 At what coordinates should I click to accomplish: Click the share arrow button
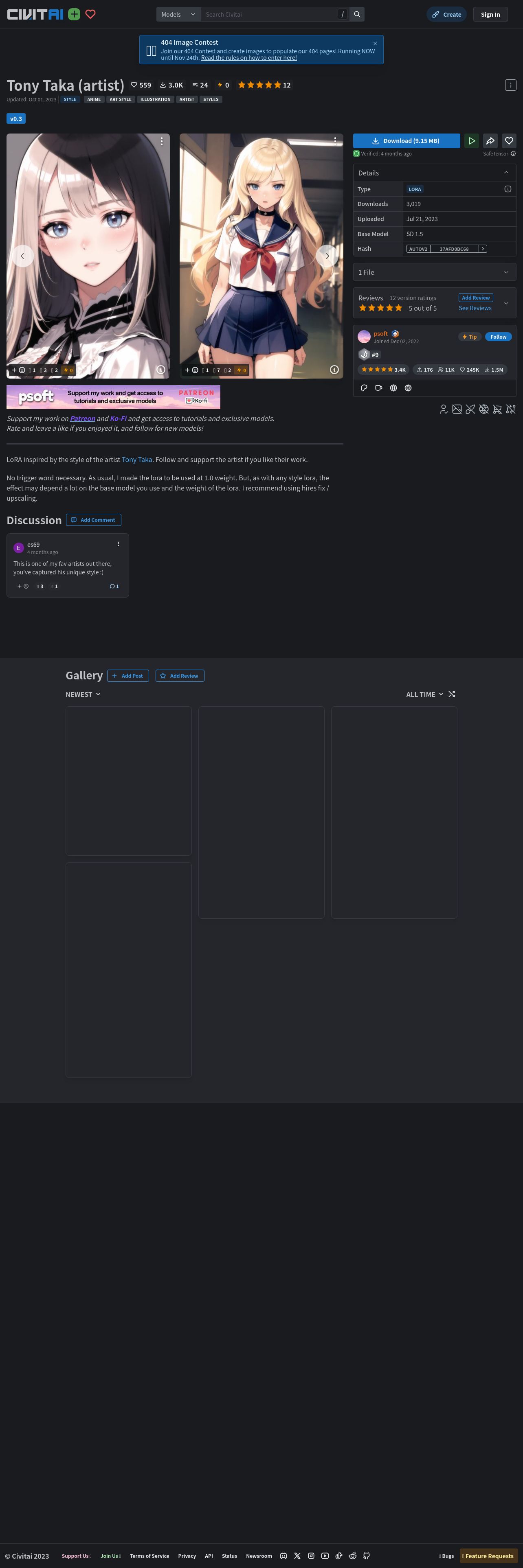click(490, 140)
